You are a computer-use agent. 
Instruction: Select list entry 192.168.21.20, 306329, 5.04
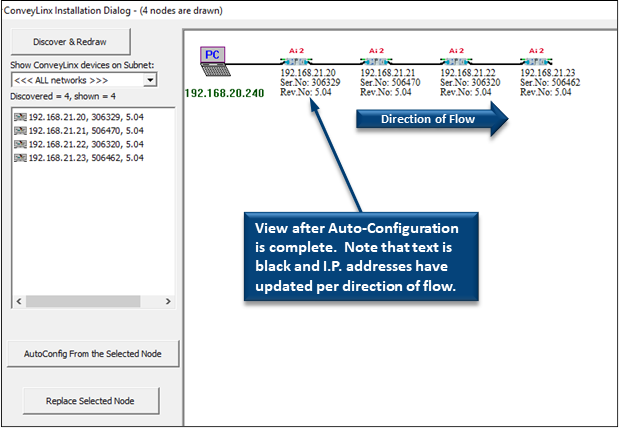pyautogui.click(x=79, y=117)
